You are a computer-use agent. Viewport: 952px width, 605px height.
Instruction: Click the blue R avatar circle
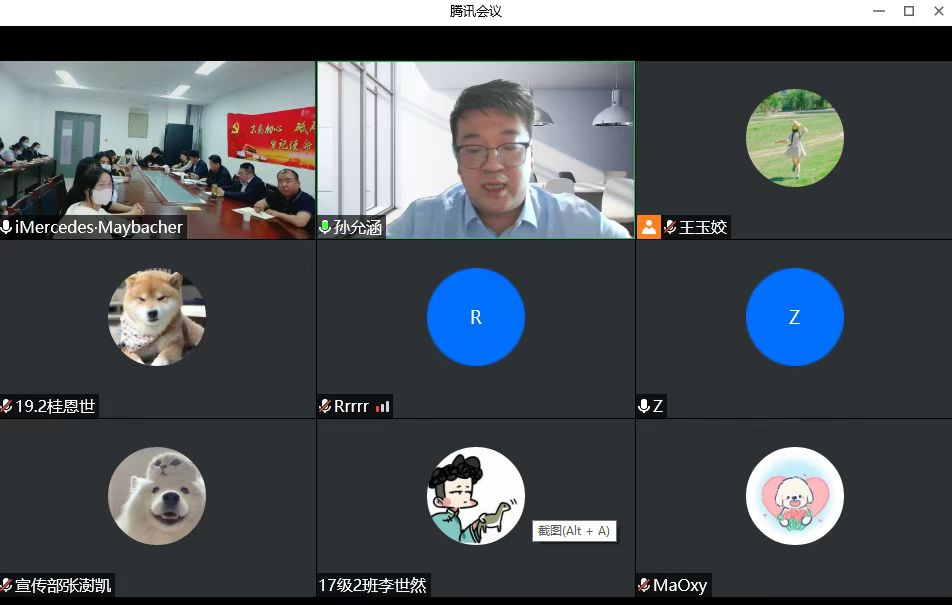(476, 317)
